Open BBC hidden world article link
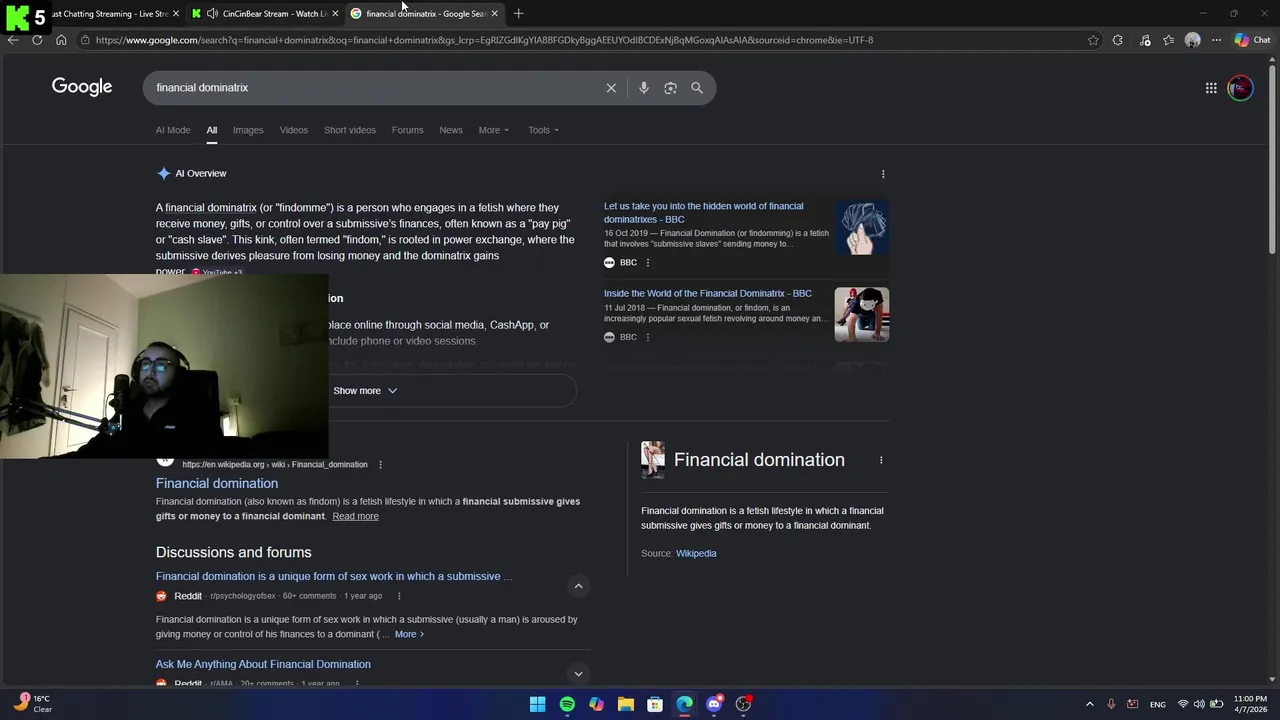 pos(703,212)
